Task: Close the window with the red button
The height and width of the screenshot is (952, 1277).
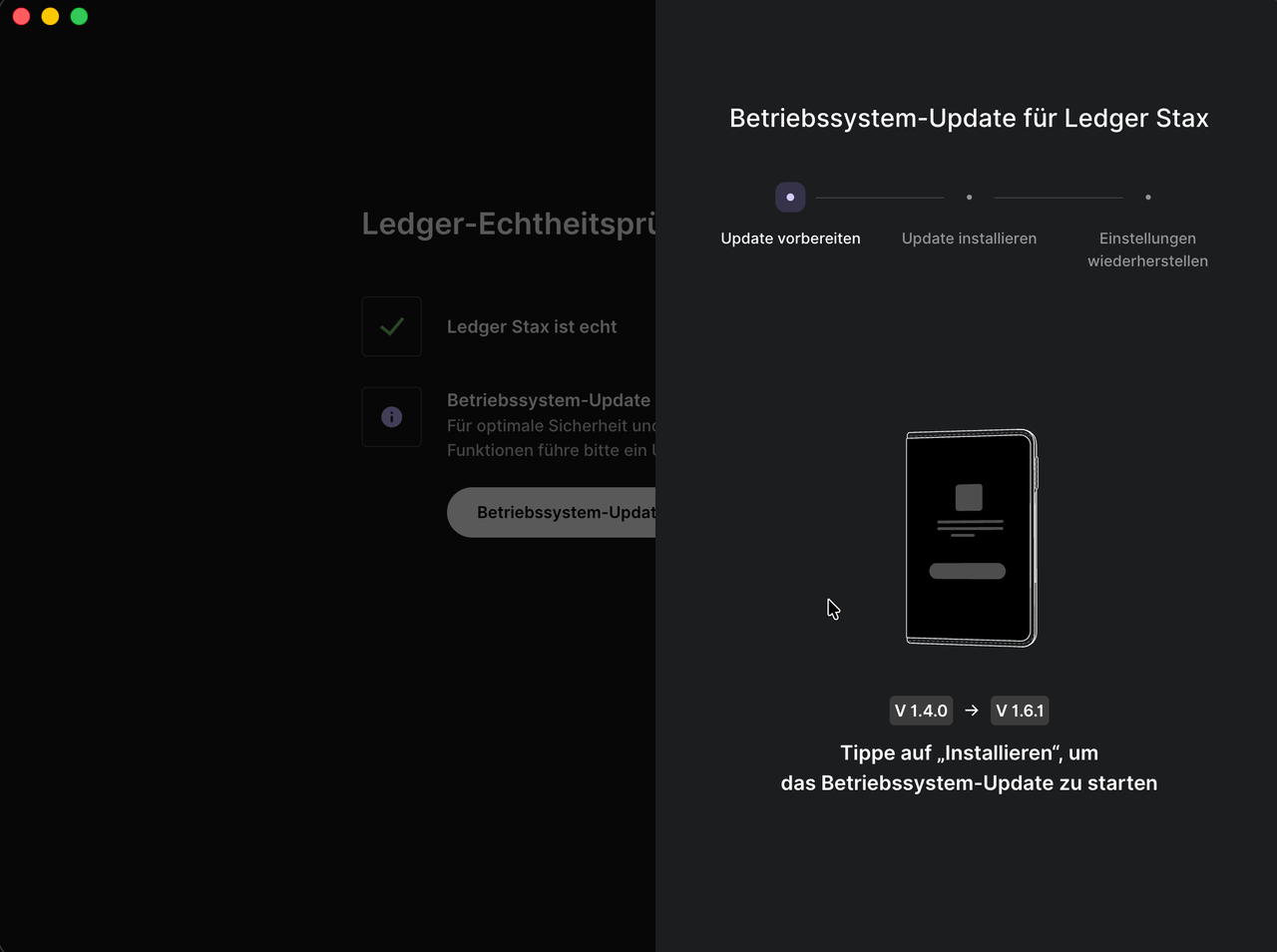Action: (x=21, y=16)
